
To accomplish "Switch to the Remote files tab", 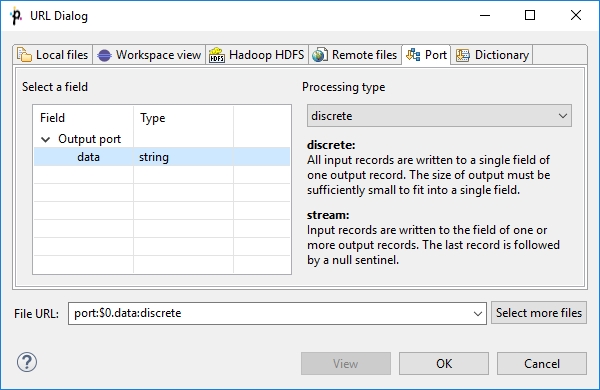I will pyautogui.click(x=355, y=55).
